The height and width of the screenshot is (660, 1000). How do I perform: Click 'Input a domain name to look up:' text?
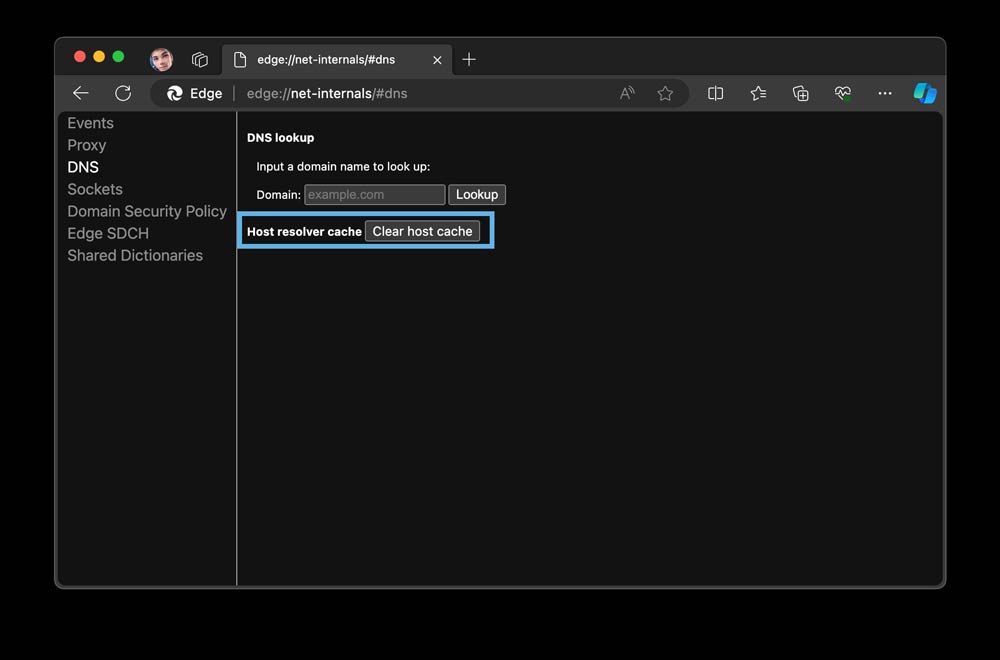tap(343, 166)
